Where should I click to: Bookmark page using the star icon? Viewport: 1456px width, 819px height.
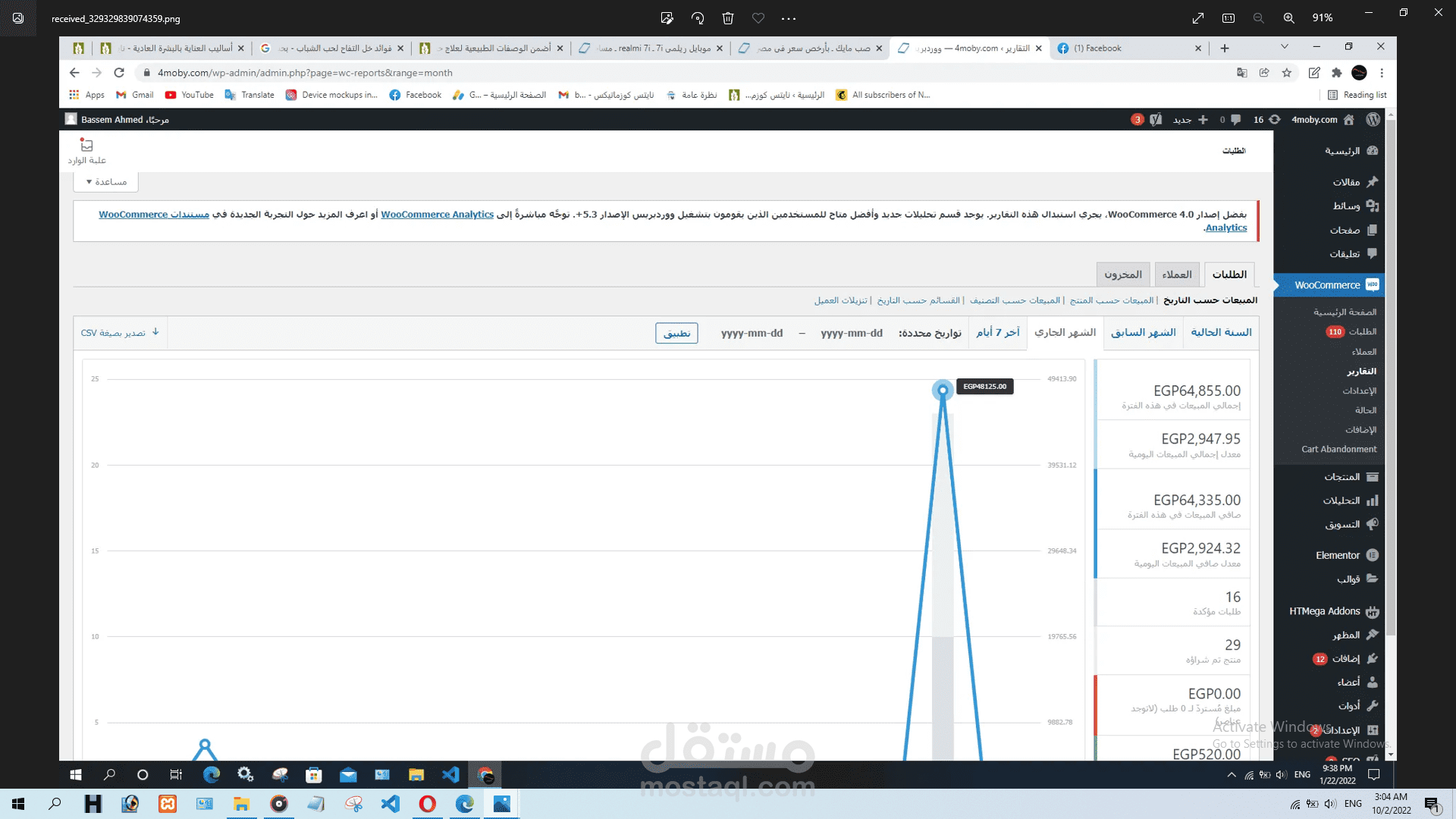point(1287,73)
